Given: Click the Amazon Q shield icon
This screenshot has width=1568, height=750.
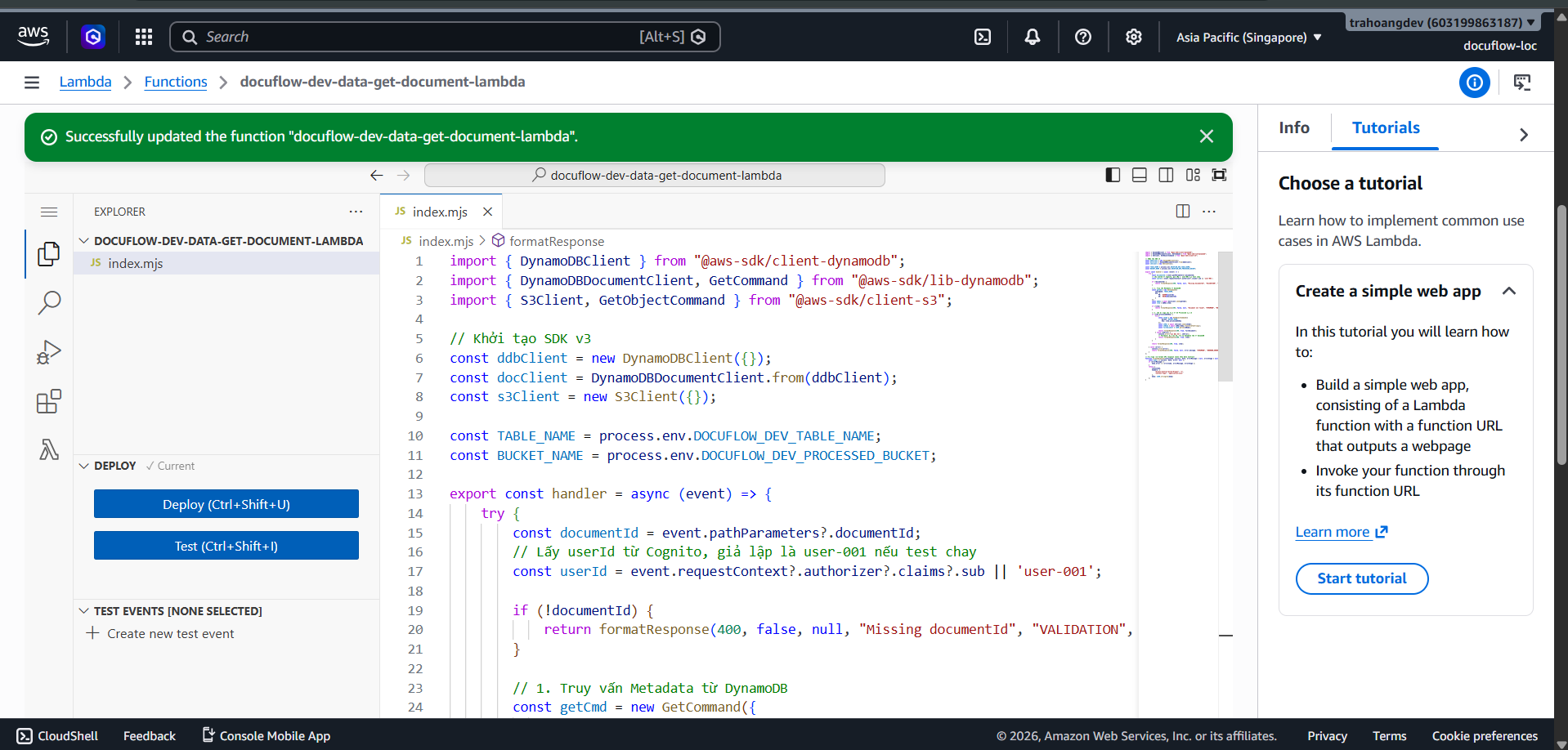Looking at the screenshot, I should point(93,37).
